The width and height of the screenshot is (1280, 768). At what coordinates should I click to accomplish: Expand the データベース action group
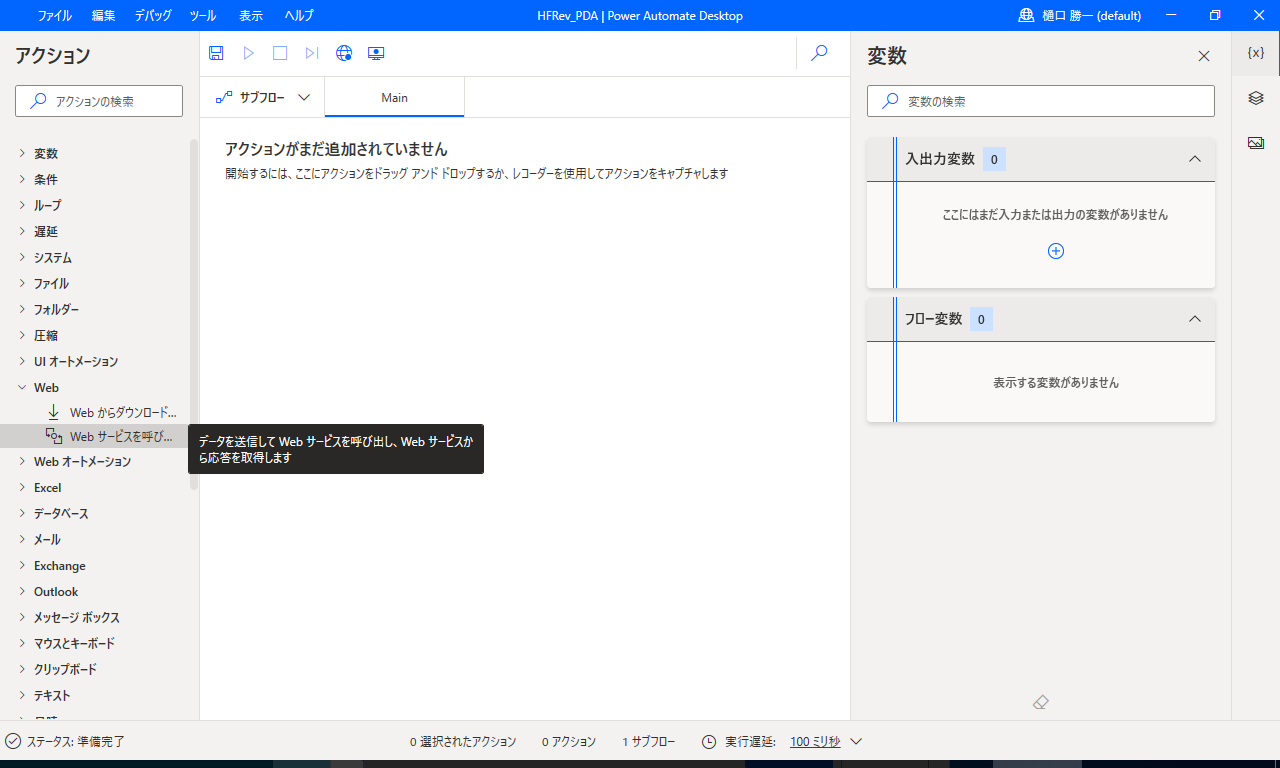[23, 513]
